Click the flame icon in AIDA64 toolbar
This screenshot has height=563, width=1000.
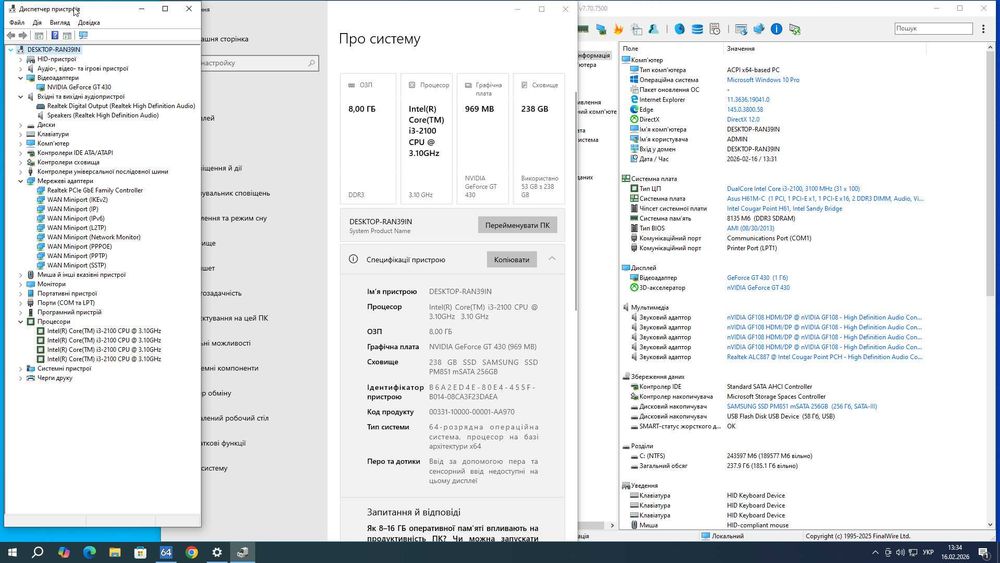pyautogui.click(x=618, y=29)
